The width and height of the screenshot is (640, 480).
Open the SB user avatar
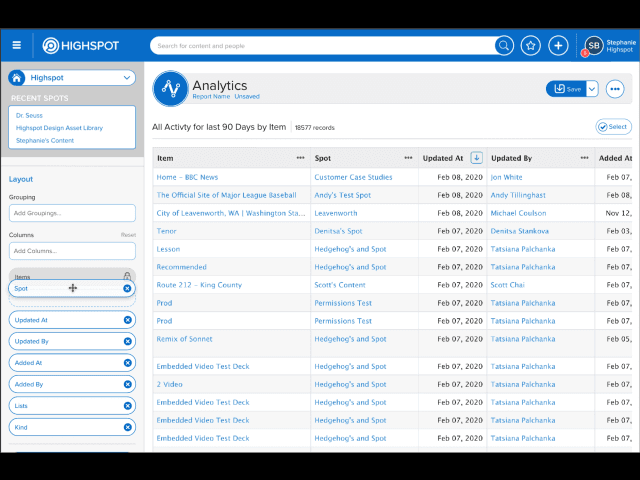click(594, 45)
